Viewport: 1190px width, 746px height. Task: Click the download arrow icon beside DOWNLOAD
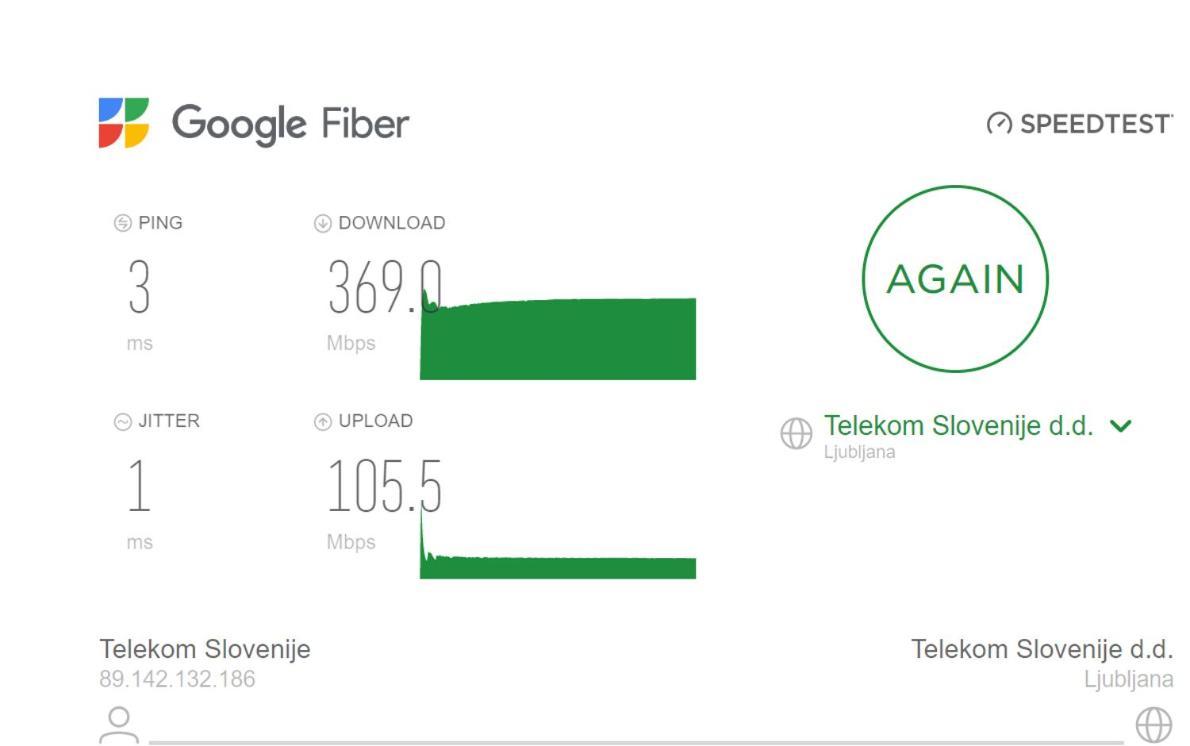tap(323, 223)
